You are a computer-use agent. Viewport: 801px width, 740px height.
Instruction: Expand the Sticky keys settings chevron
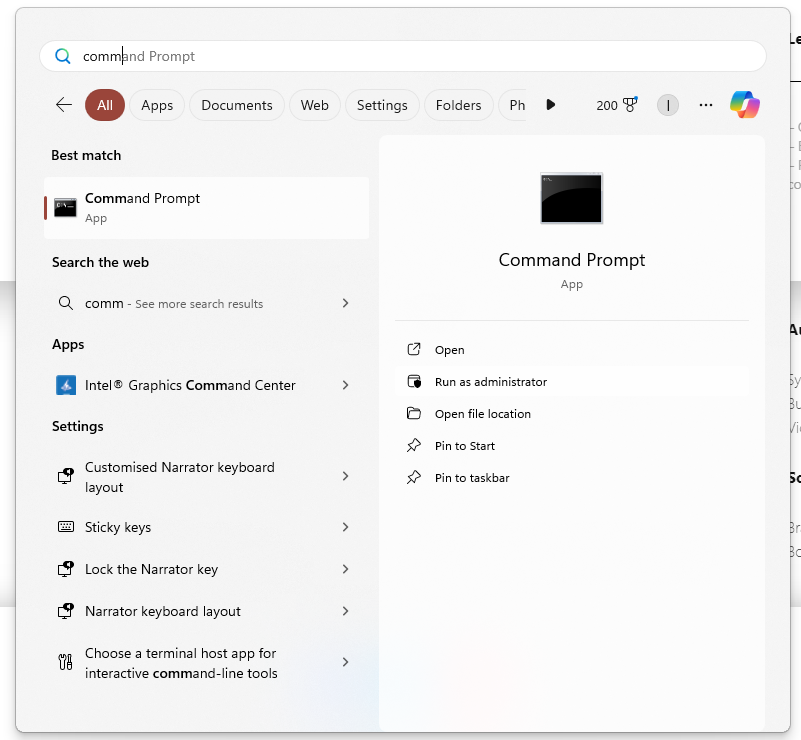point(345,527)
